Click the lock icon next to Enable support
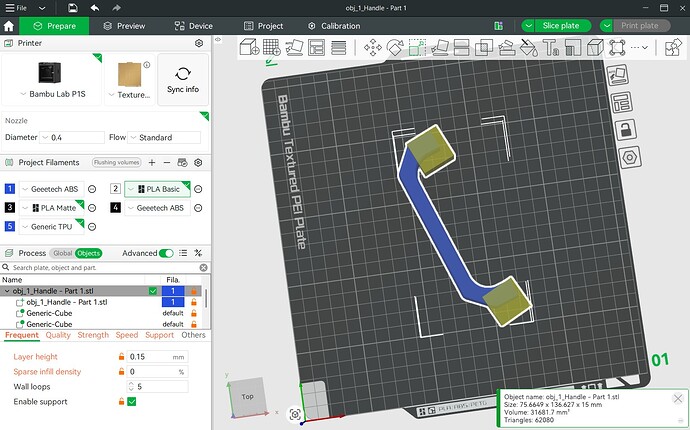 [121, 401]
